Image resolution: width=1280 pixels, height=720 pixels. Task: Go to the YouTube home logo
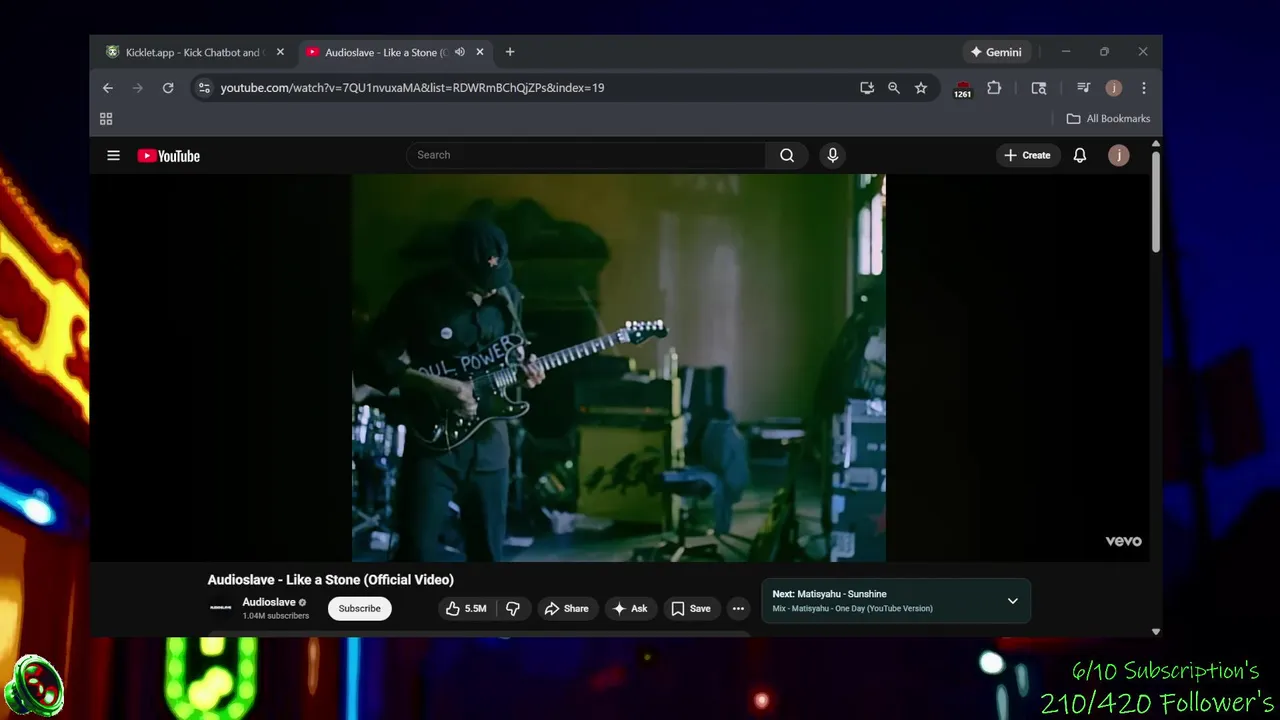(x=168, y=155)
